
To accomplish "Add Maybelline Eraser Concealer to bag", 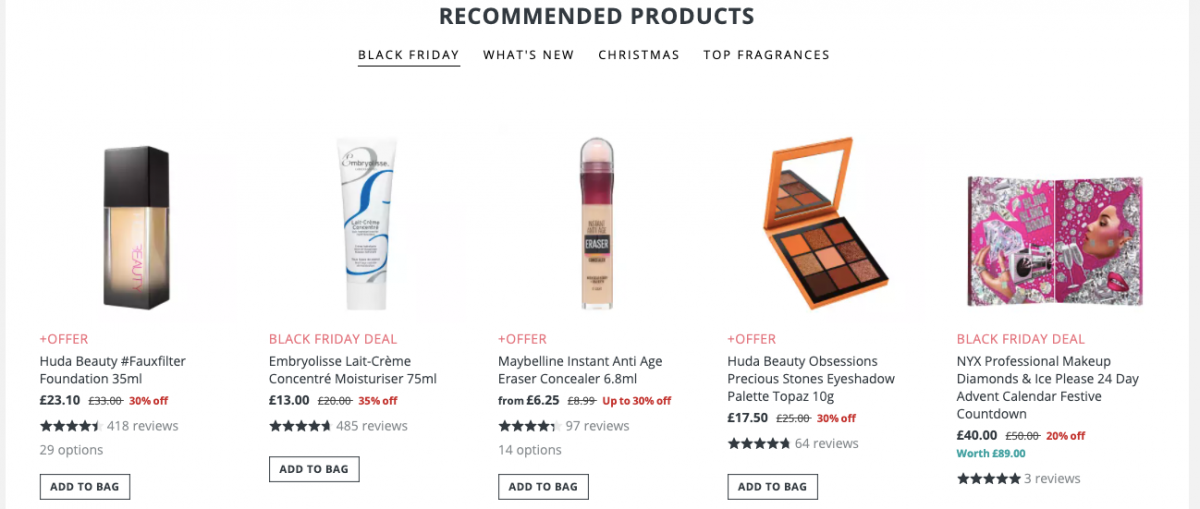I will coord(543,487).
